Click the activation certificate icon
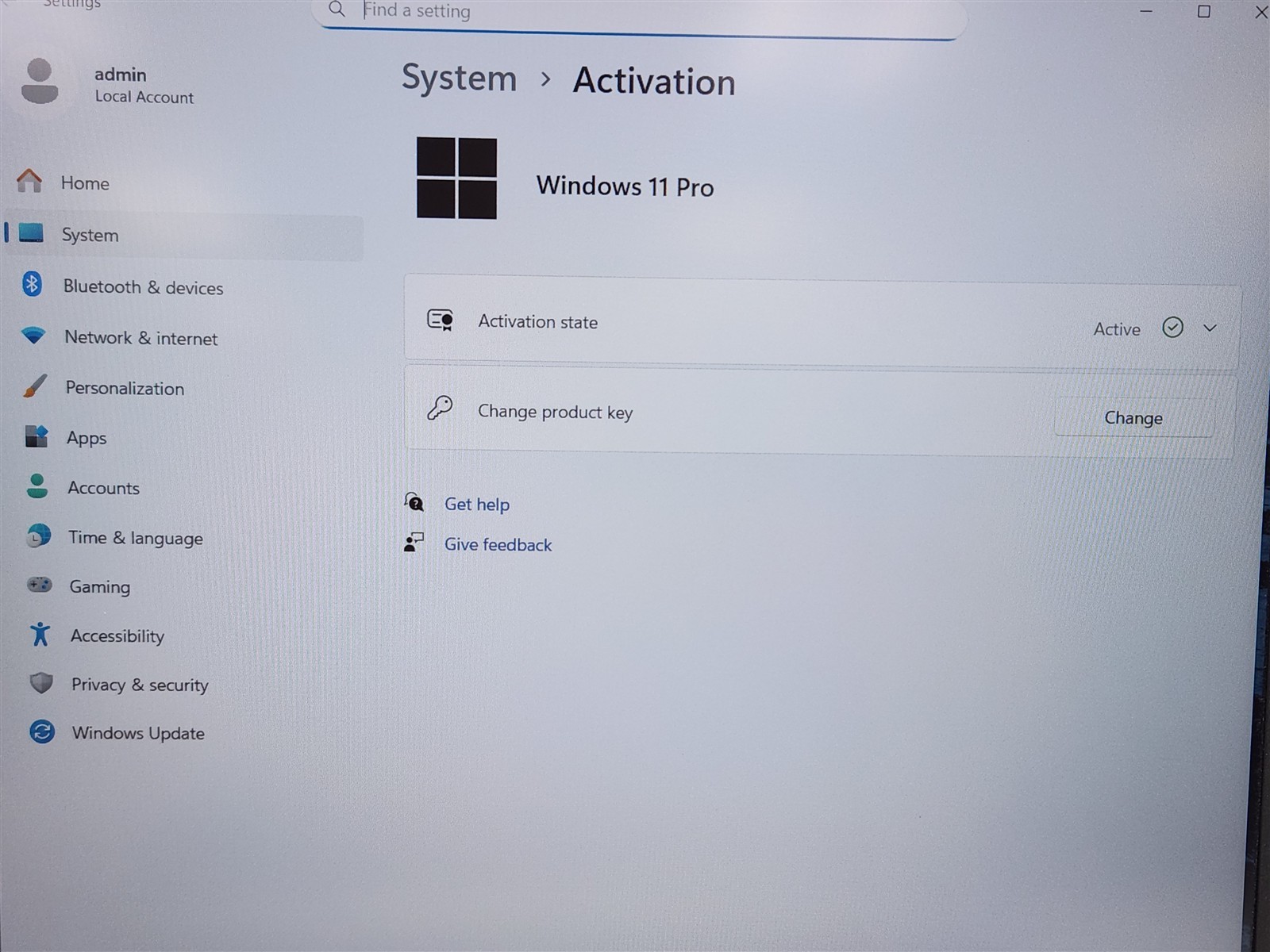Viewport: 1270px width, 952px height. coord(440,320)
